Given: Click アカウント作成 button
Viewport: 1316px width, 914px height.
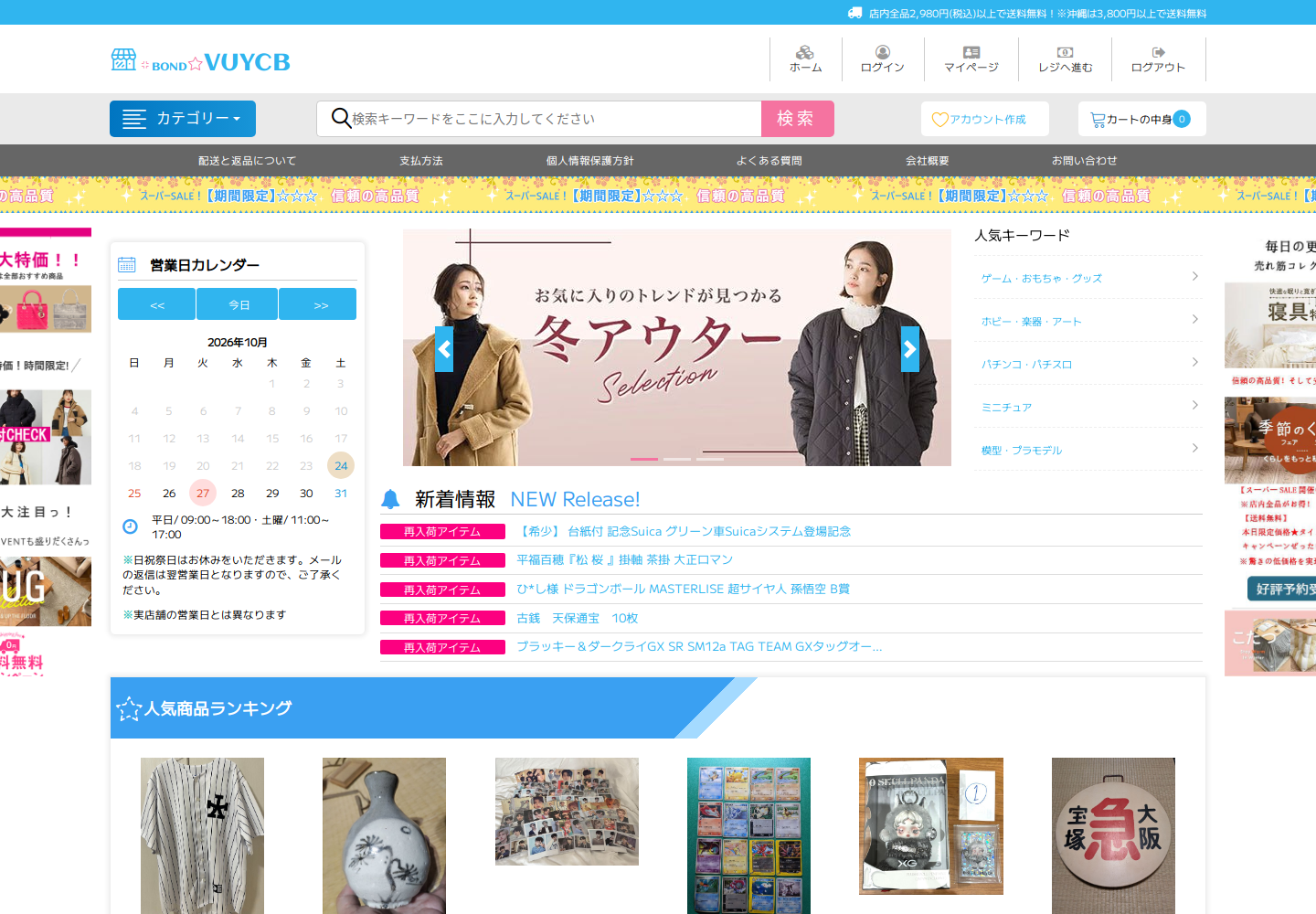Looking at the screenshot, I should tap(985, 119).
